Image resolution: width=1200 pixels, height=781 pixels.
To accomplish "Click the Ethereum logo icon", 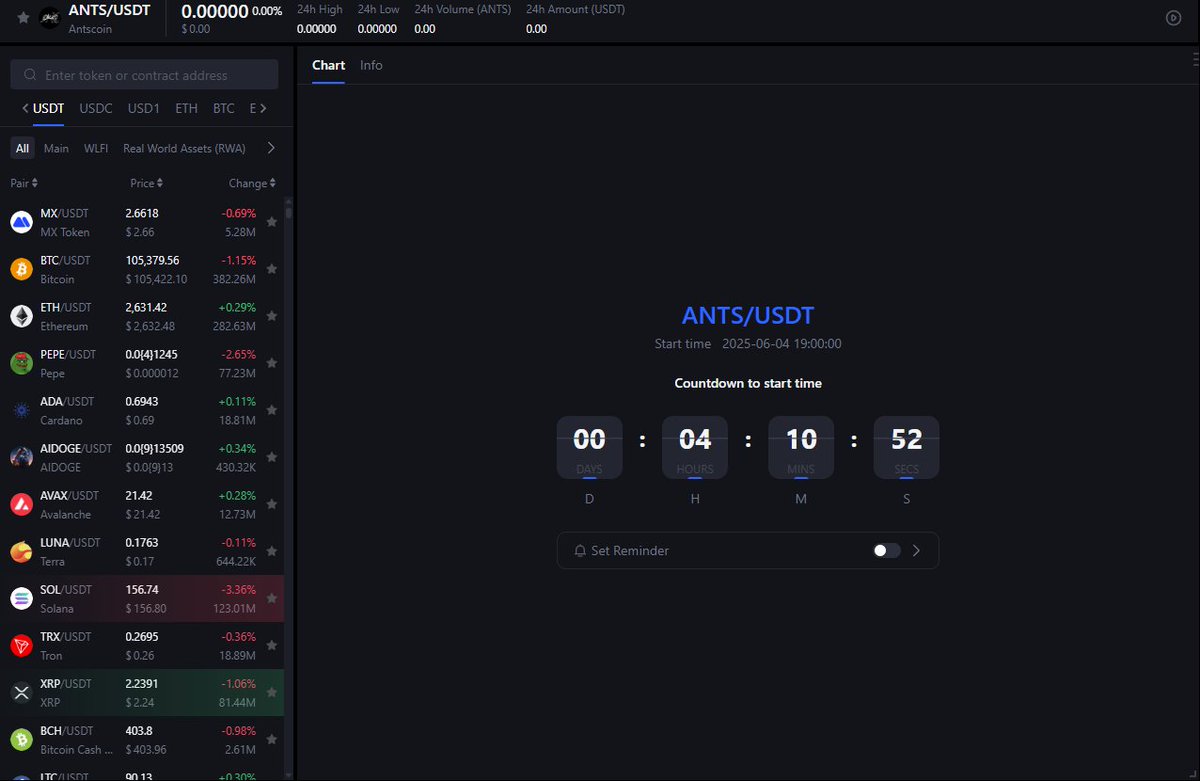I will 22,316.
